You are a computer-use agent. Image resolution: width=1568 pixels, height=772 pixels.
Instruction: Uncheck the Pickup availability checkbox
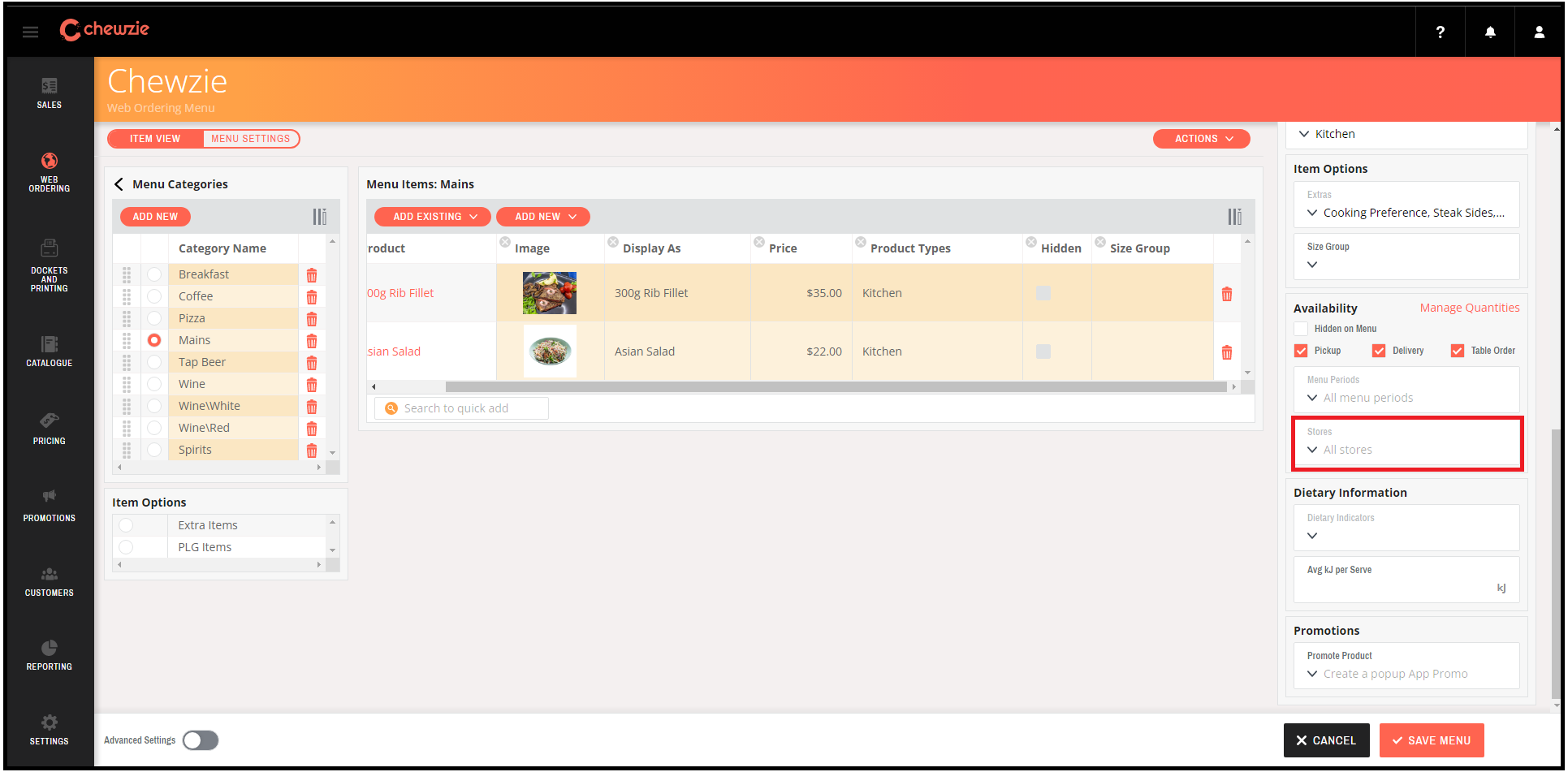click(1301, 351)
